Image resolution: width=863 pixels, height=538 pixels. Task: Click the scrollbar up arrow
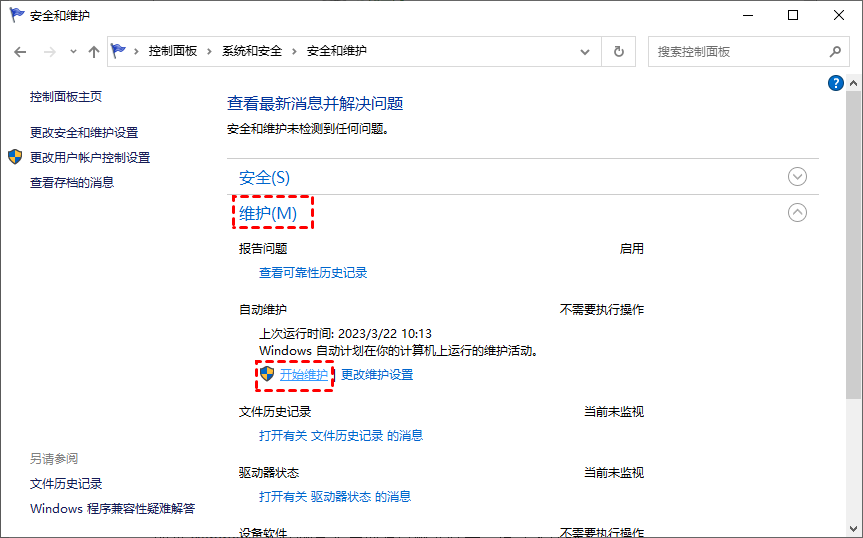click(x=853, y=83)
